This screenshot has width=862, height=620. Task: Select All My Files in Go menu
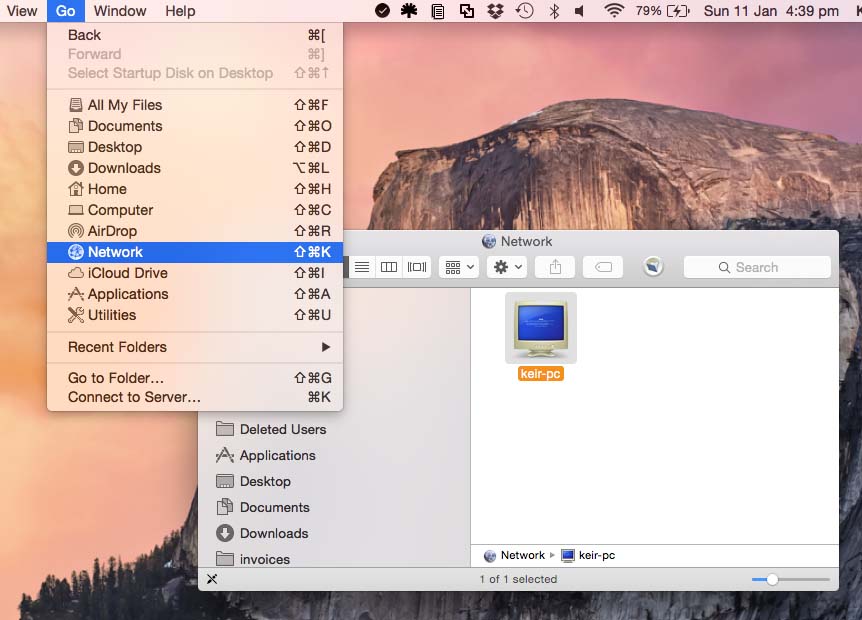click(x=195, y=105)
